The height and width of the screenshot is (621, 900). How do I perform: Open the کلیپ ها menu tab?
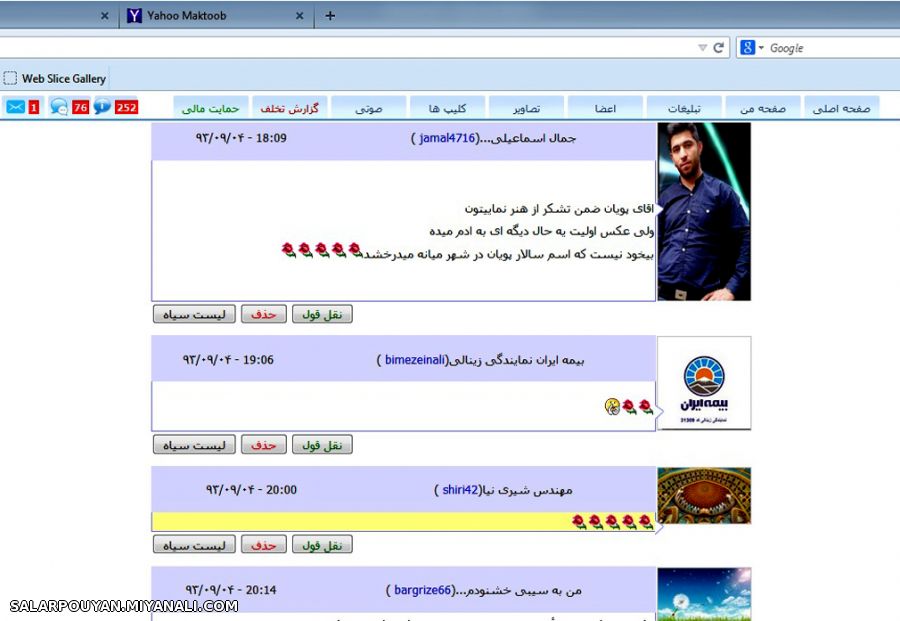click(447, 108)
